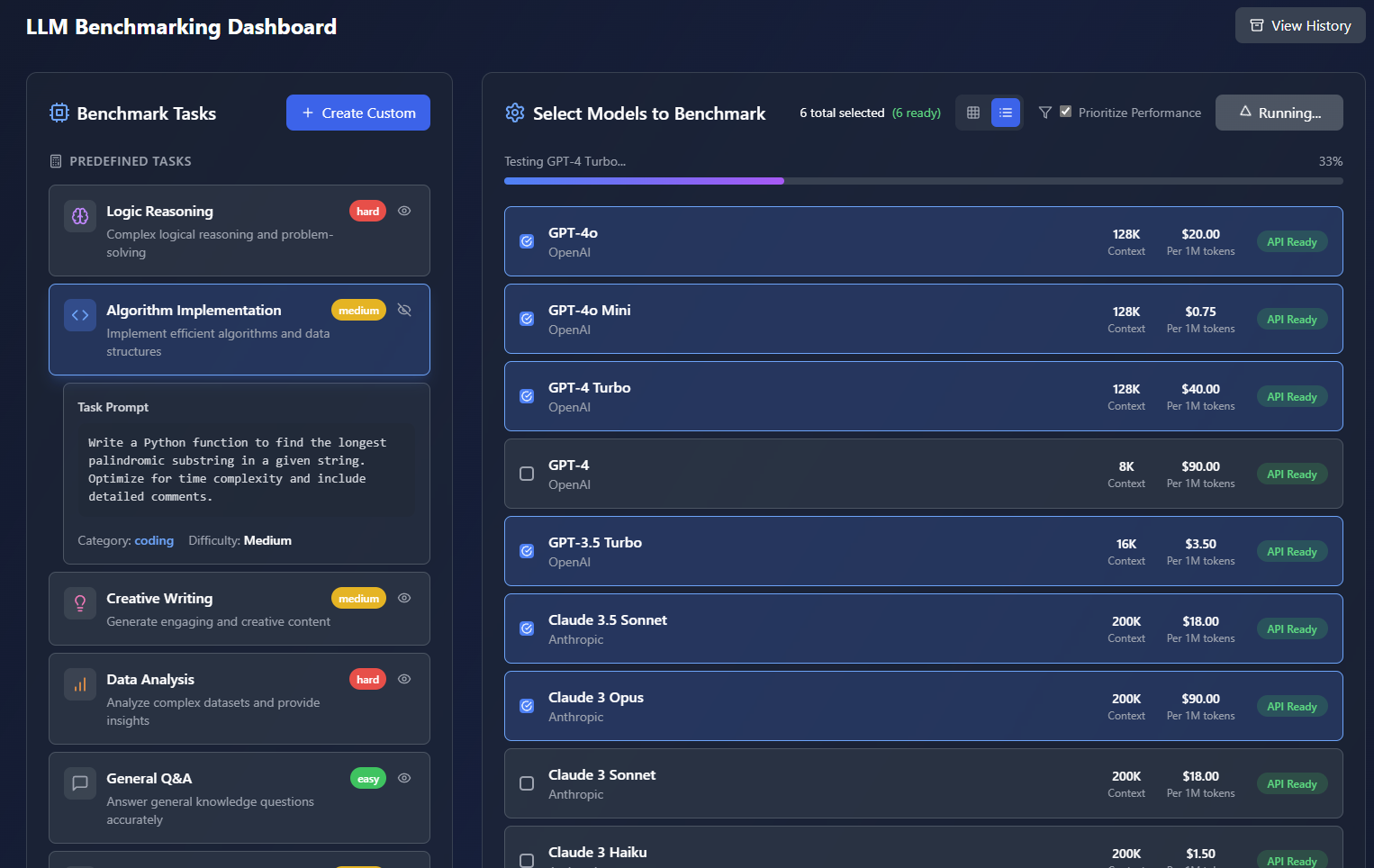Open View History
This screenshot has height=868, width=1374.
coord(1300,25)
